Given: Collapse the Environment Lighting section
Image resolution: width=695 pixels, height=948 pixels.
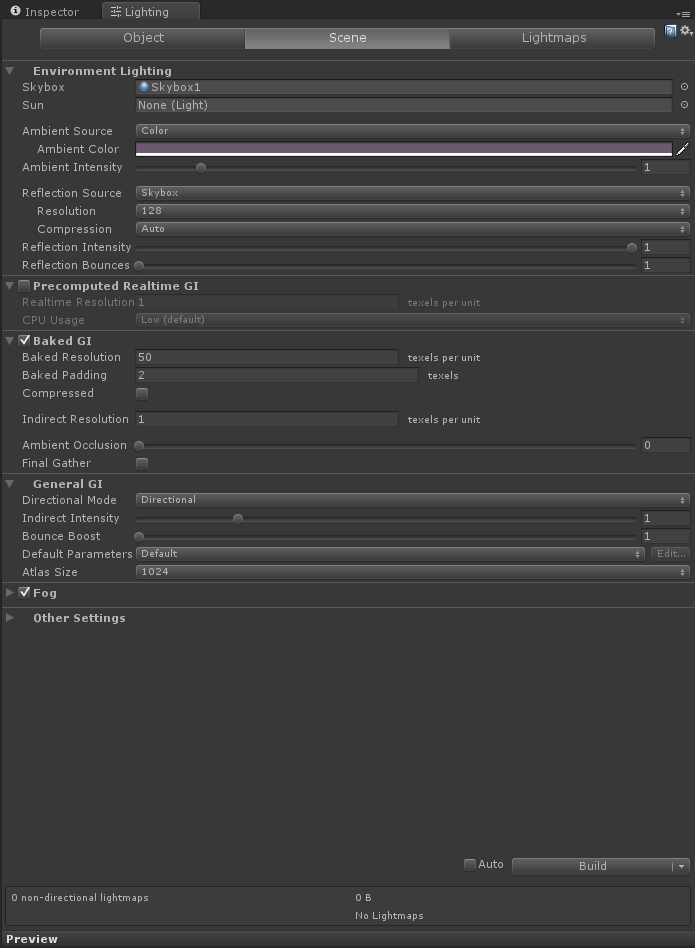Looking at the screenshot, I should point(9,71).
